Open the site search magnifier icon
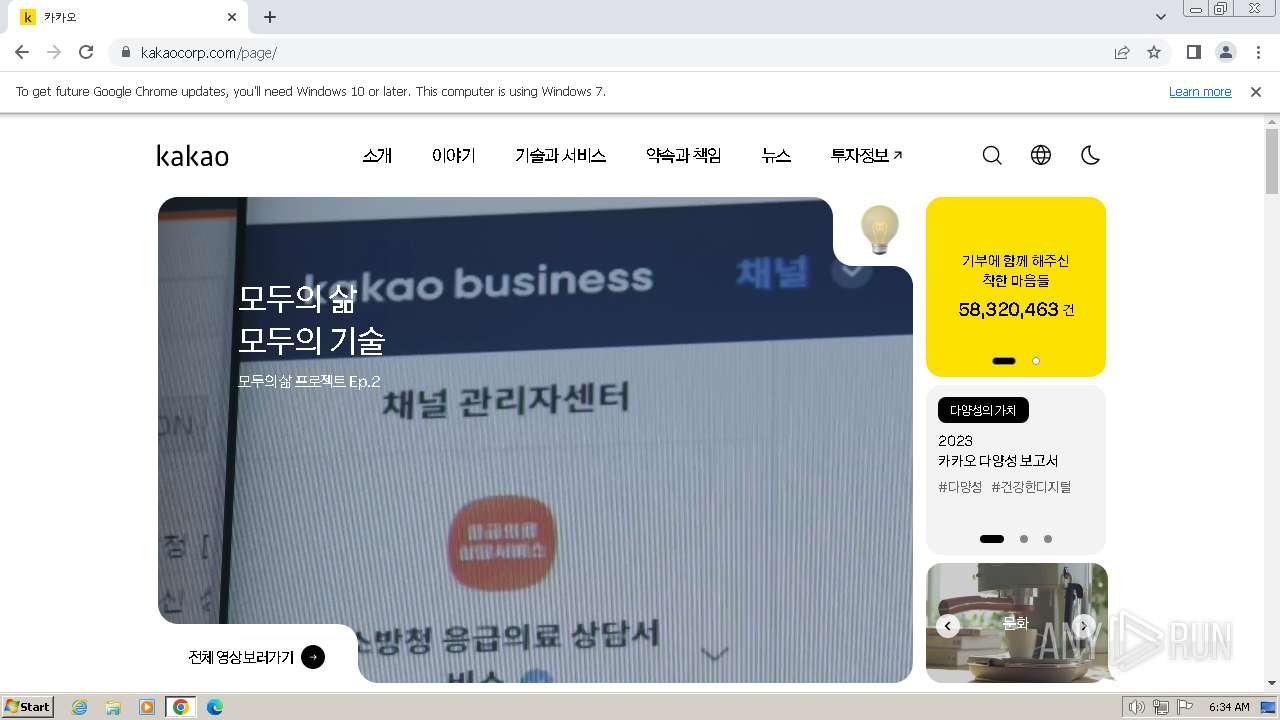Viewport: 1280px width, 720px height. [992, 155]
